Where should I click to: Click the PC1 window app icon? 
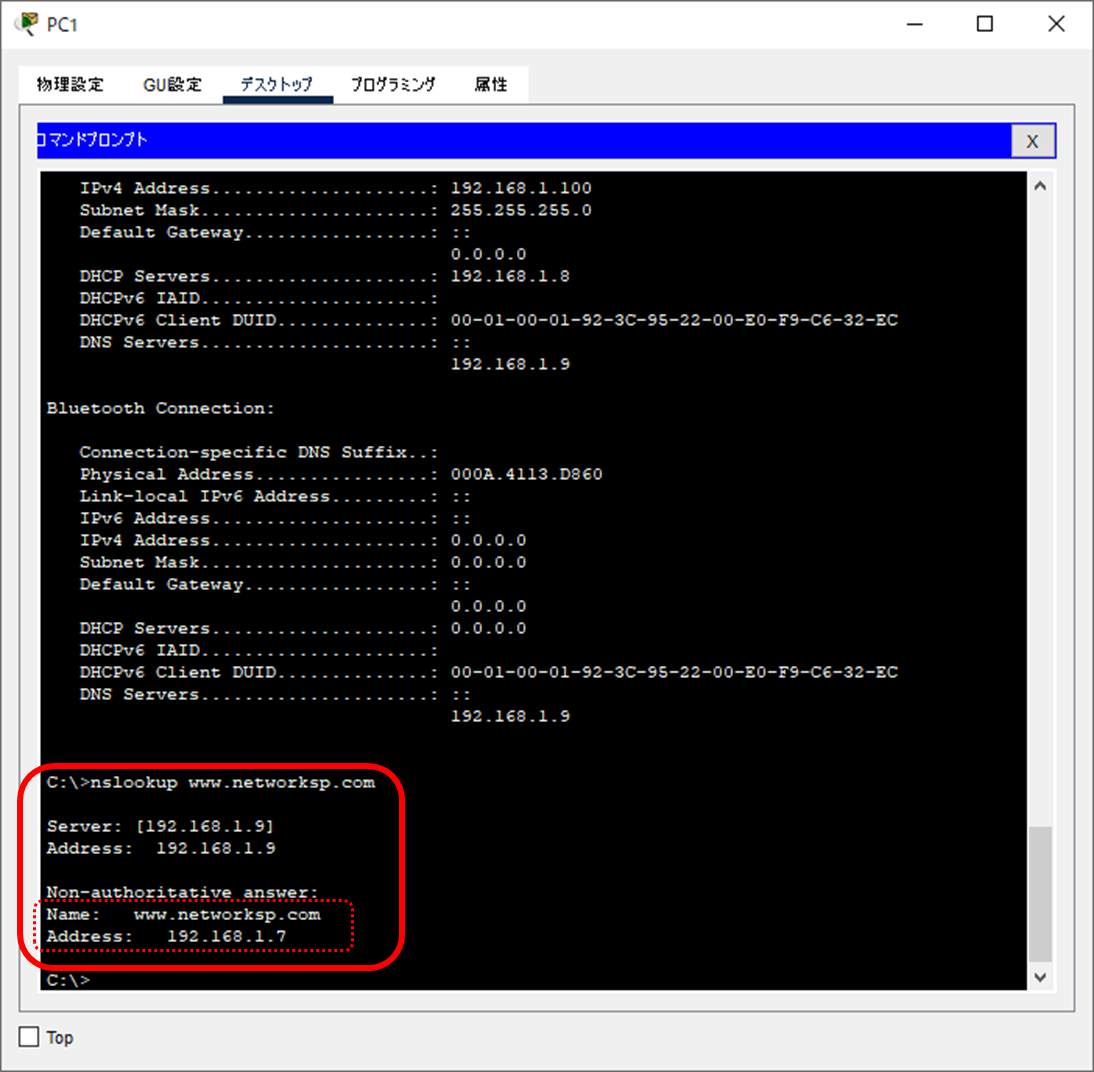(27, 24)
